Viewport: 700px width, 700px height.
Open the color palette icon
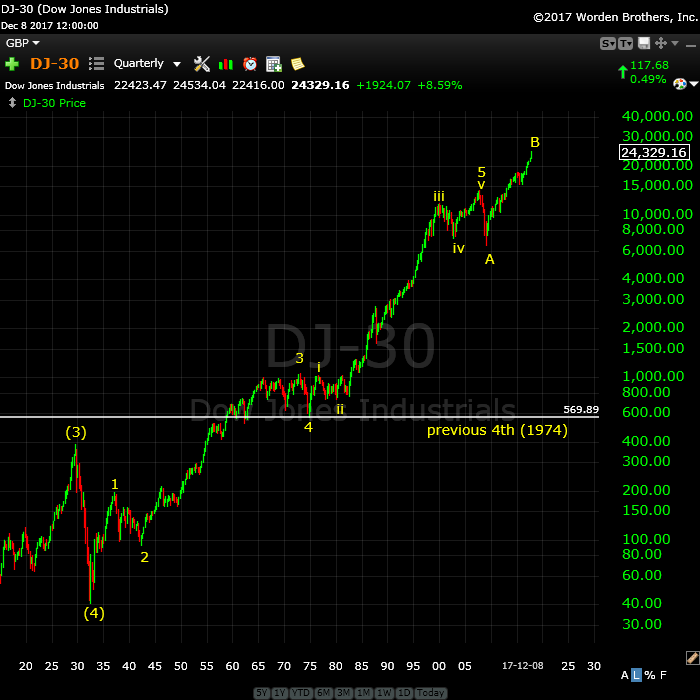tap(680, 83)
